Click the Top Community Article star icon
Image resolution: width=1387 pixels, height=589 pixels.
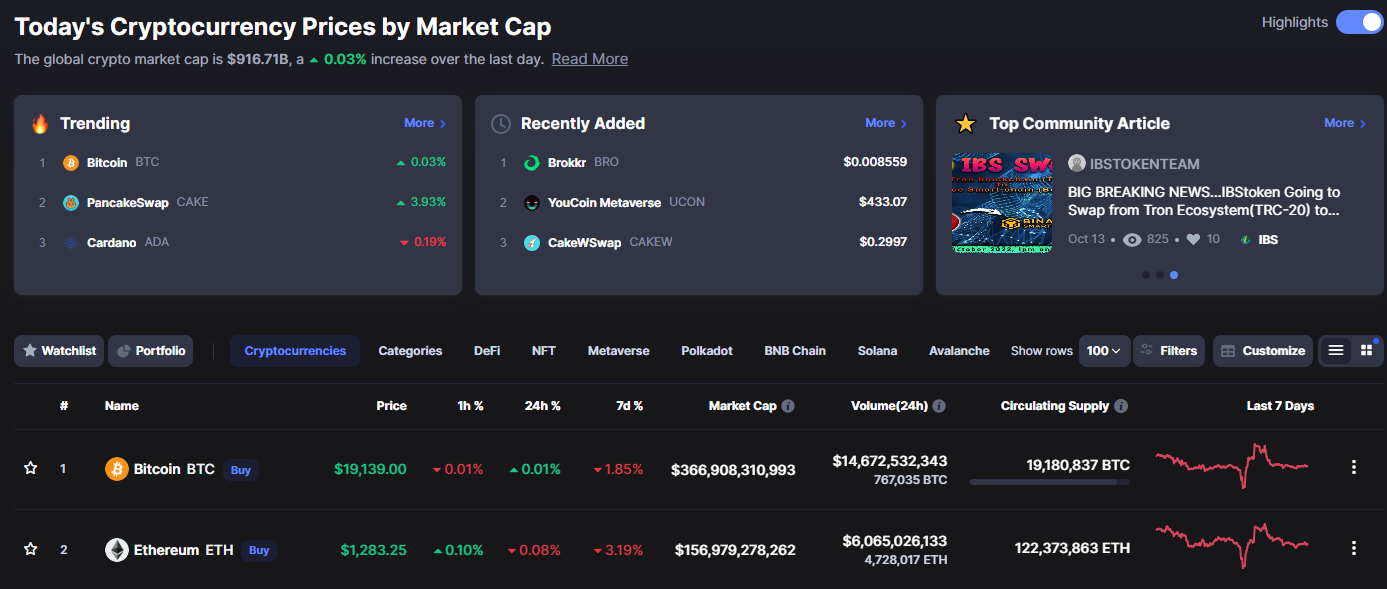[965, 124]
